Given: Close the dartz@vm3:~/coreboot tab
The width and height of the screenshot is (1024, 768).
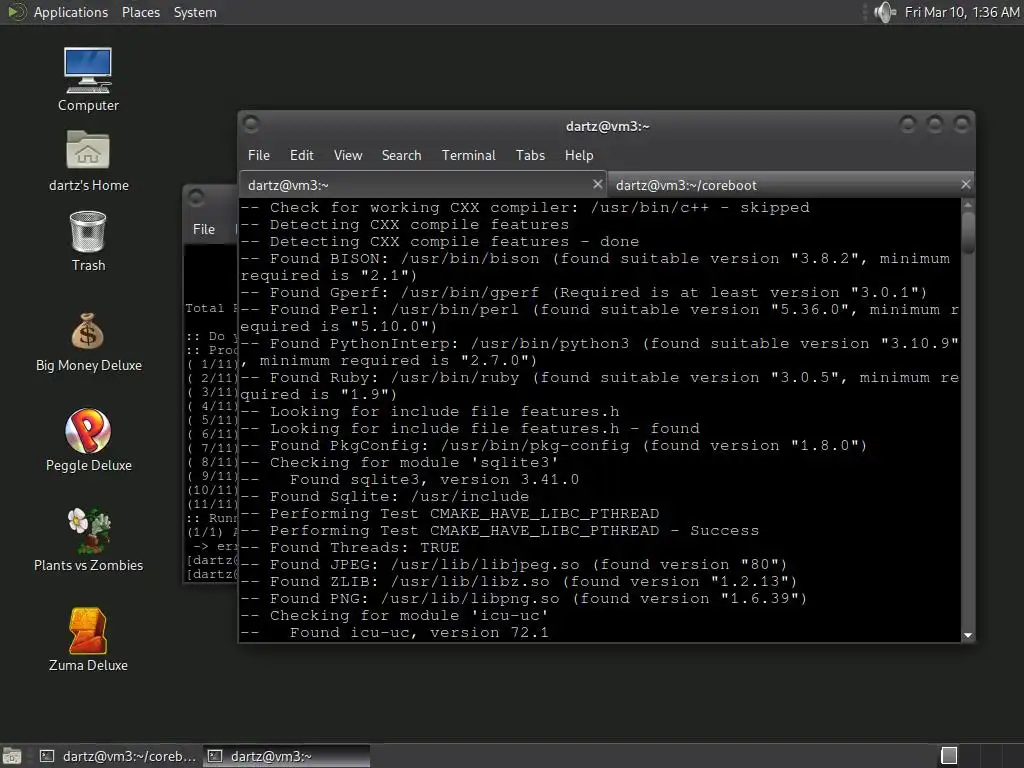Looking at the screenshot, I should [966, 184].
